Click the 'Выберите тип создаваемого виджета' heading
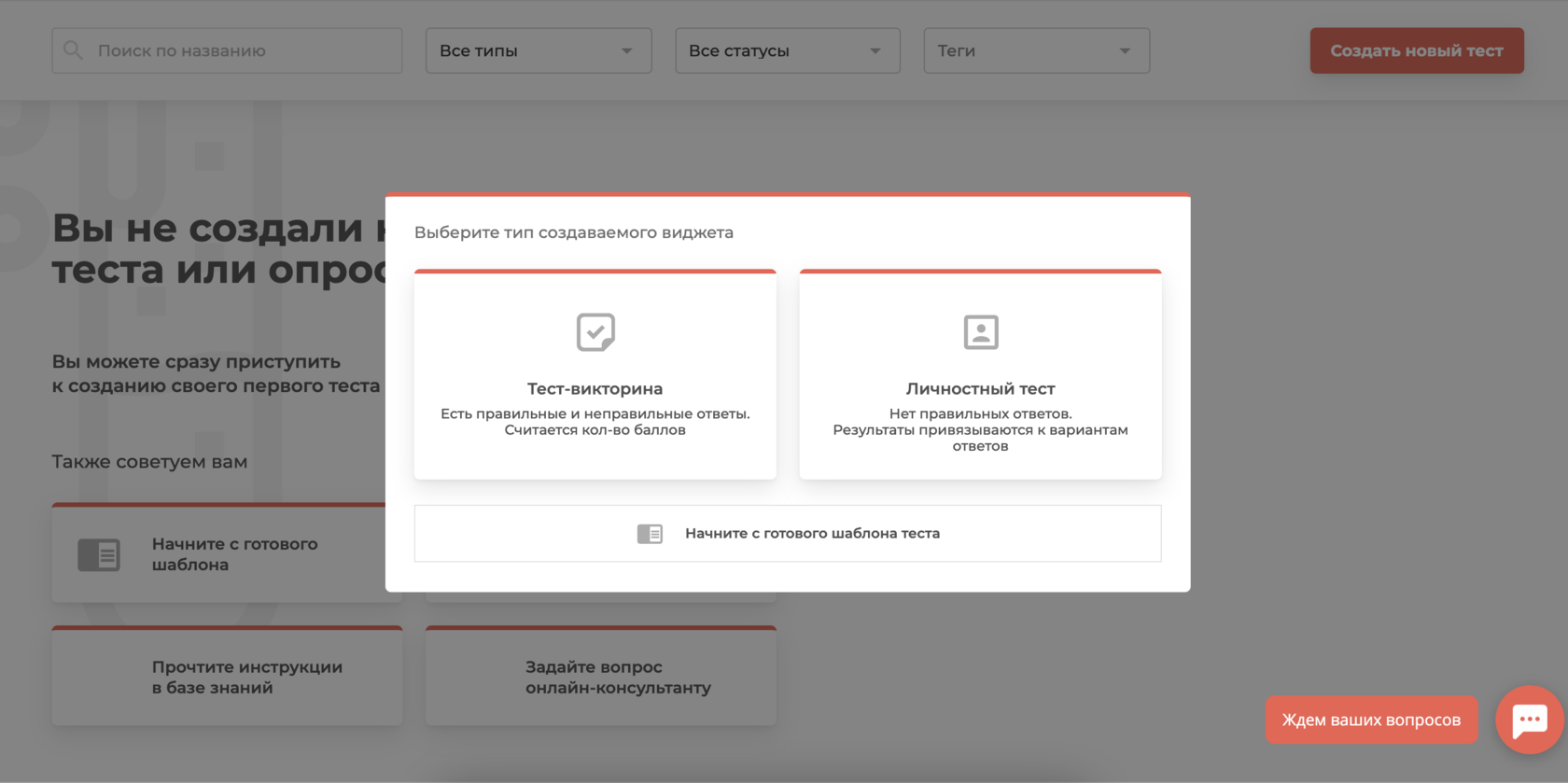This screenshot has width=1568, height=783. [574, 232]
